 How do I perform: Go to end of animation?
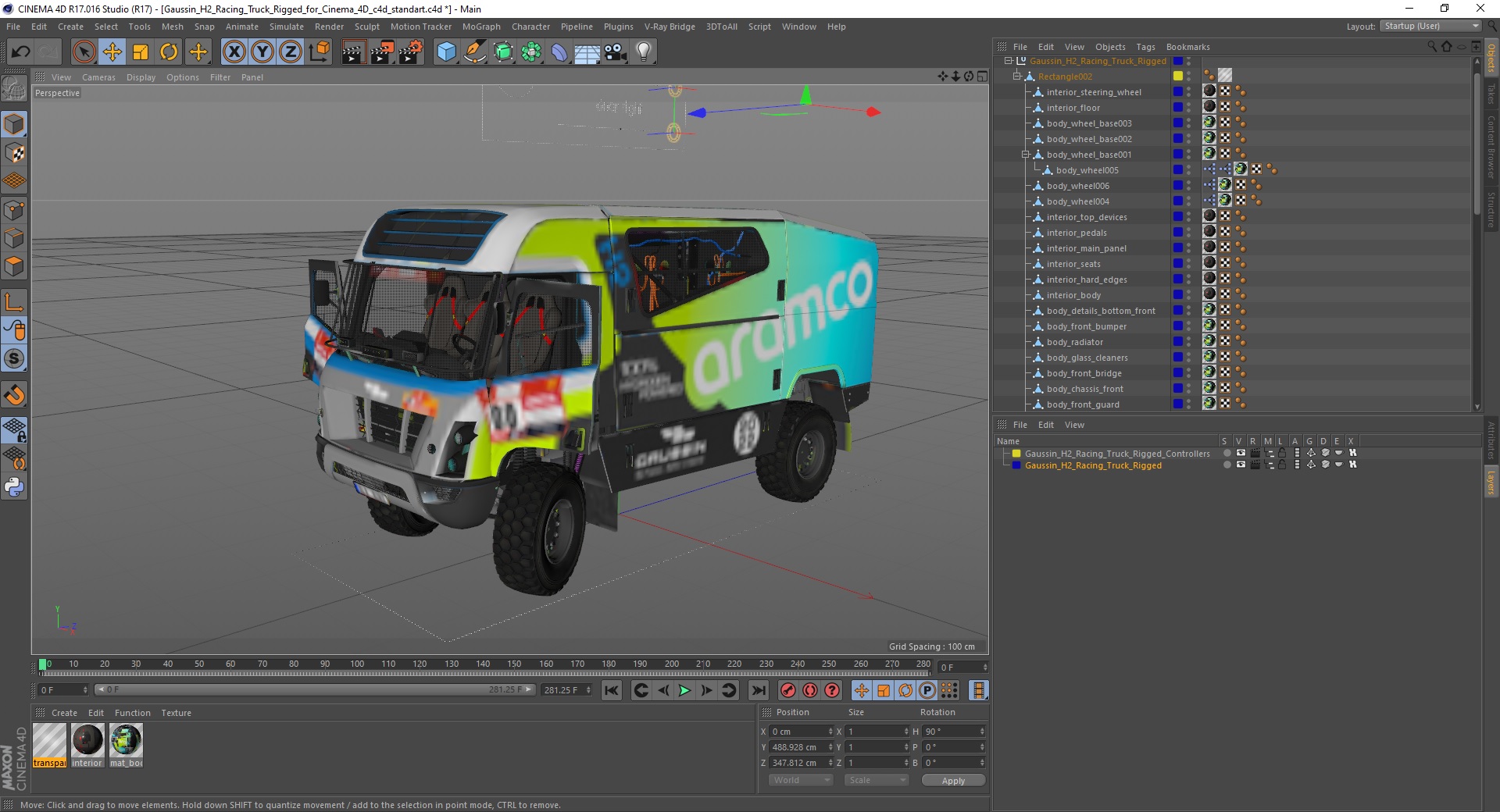click(758, 690)
